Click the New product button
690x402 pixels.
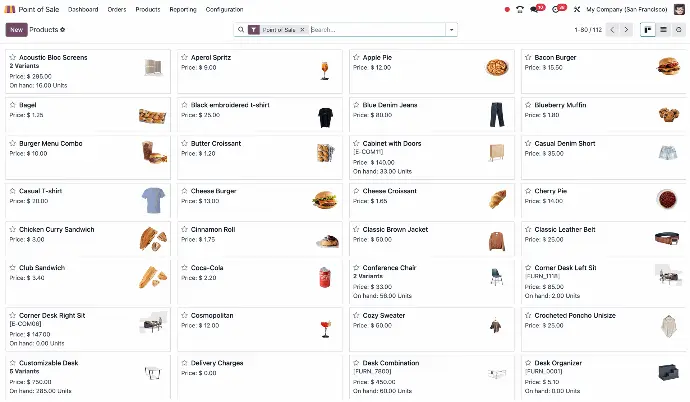pyautogui.click(x=16, y=30)
